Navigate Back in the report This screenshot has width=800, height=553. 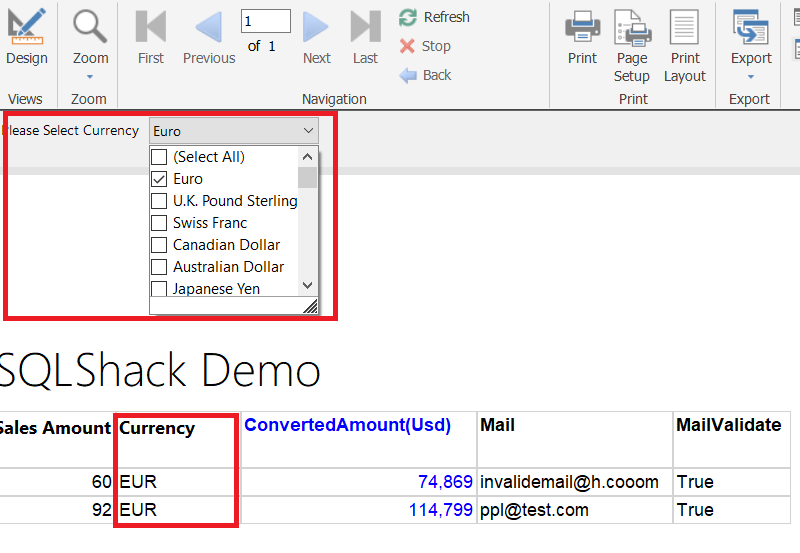pyautogui.click(x=425, y=76)
